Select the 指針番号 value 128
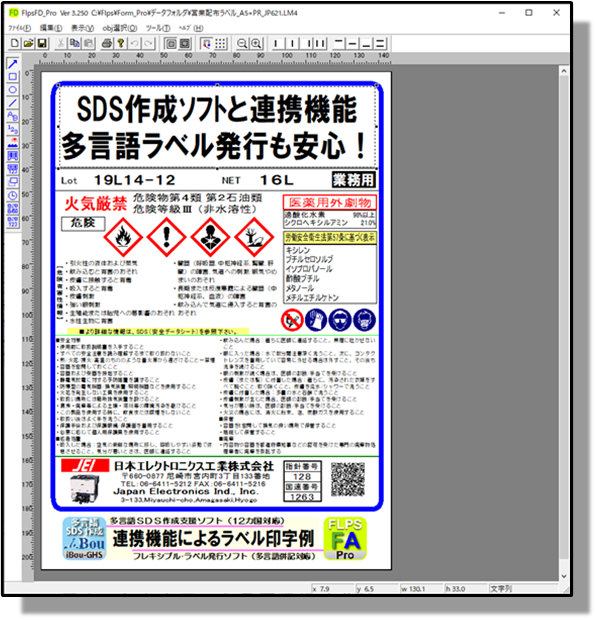 303,477
